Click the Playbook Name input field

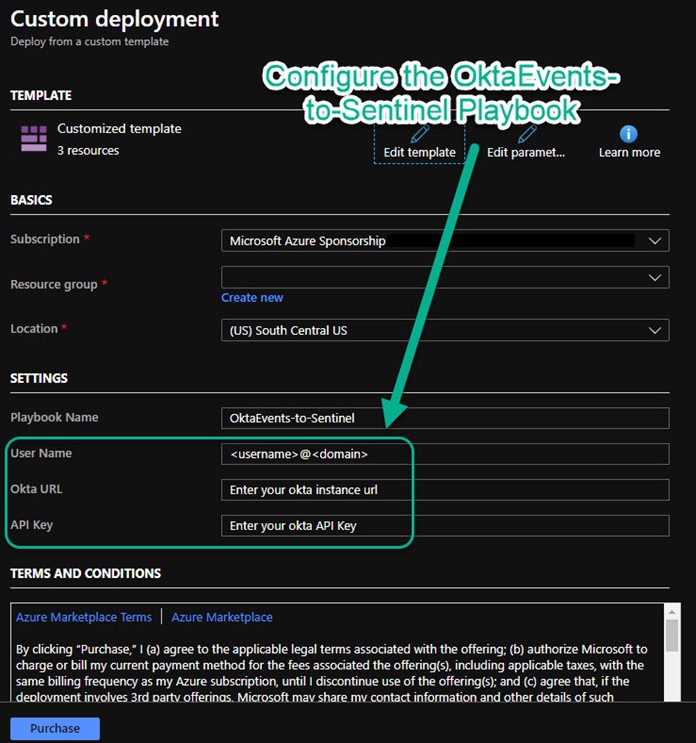(445, 418)
